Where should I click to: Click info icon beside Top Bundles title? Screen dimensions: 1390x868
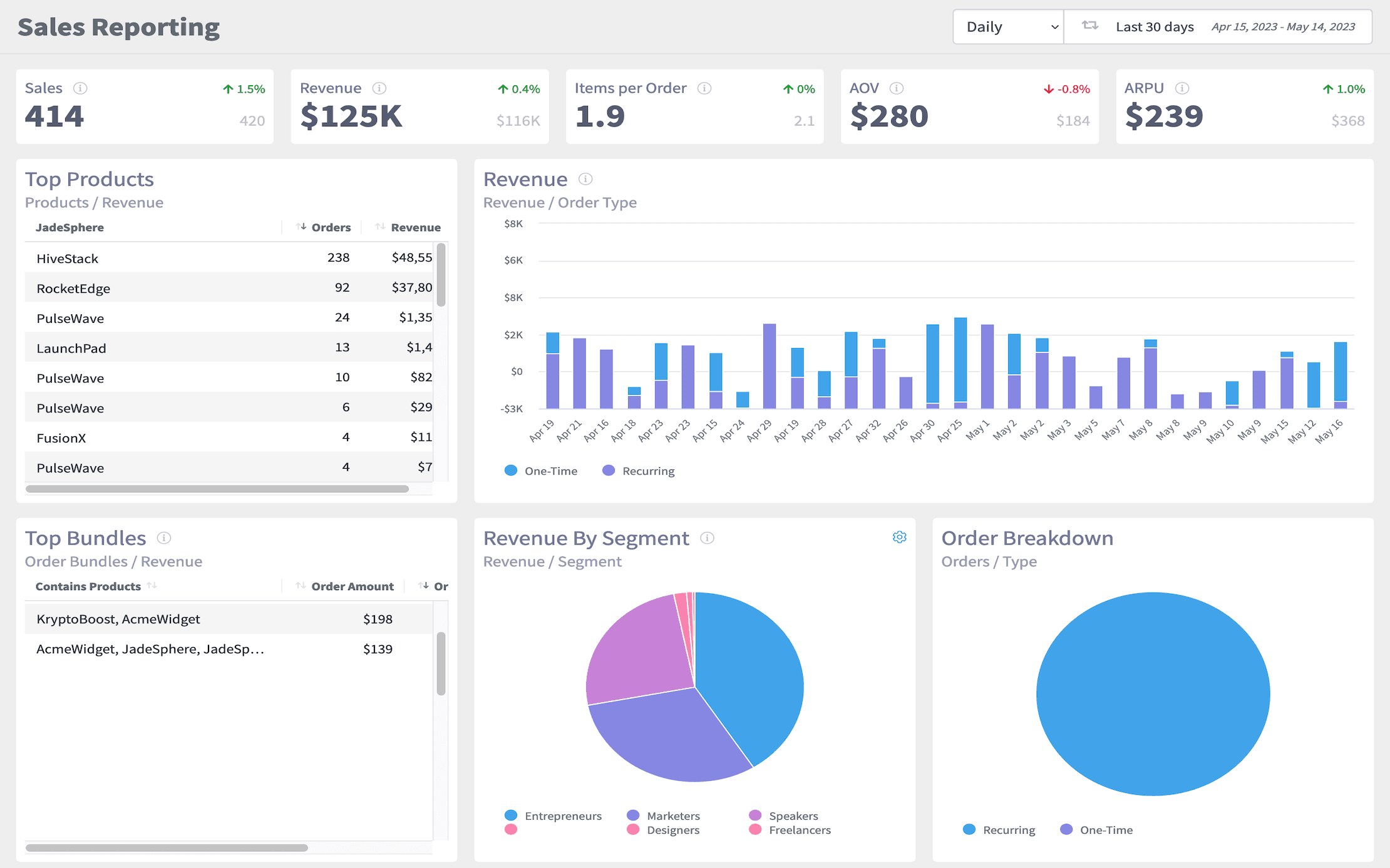click(164, 538)
